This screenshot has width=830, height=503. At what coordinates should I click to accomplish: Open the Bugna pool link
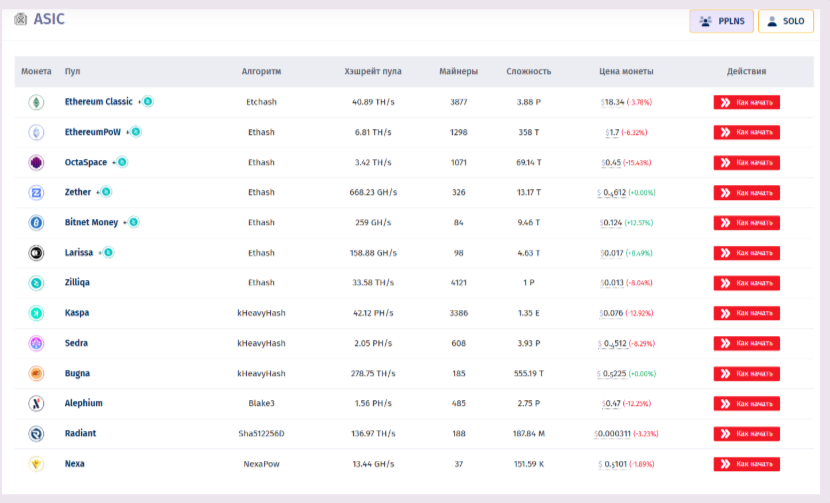(x=77, y=373)
